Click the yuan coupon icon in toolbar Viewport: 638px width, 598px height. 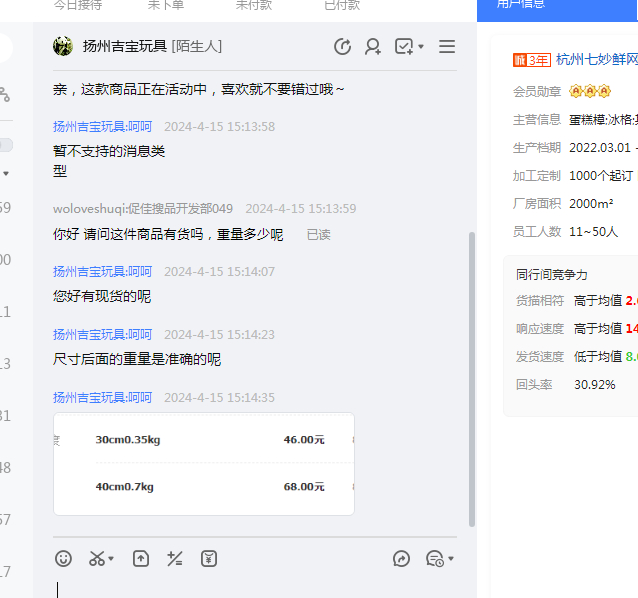click(x=209, y=559)
